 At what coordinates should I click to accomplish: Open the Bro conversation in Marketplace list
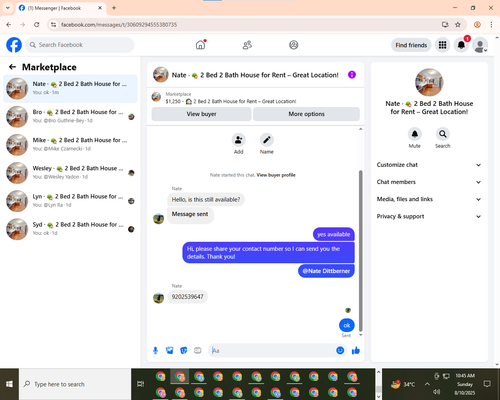coord(70,117)
